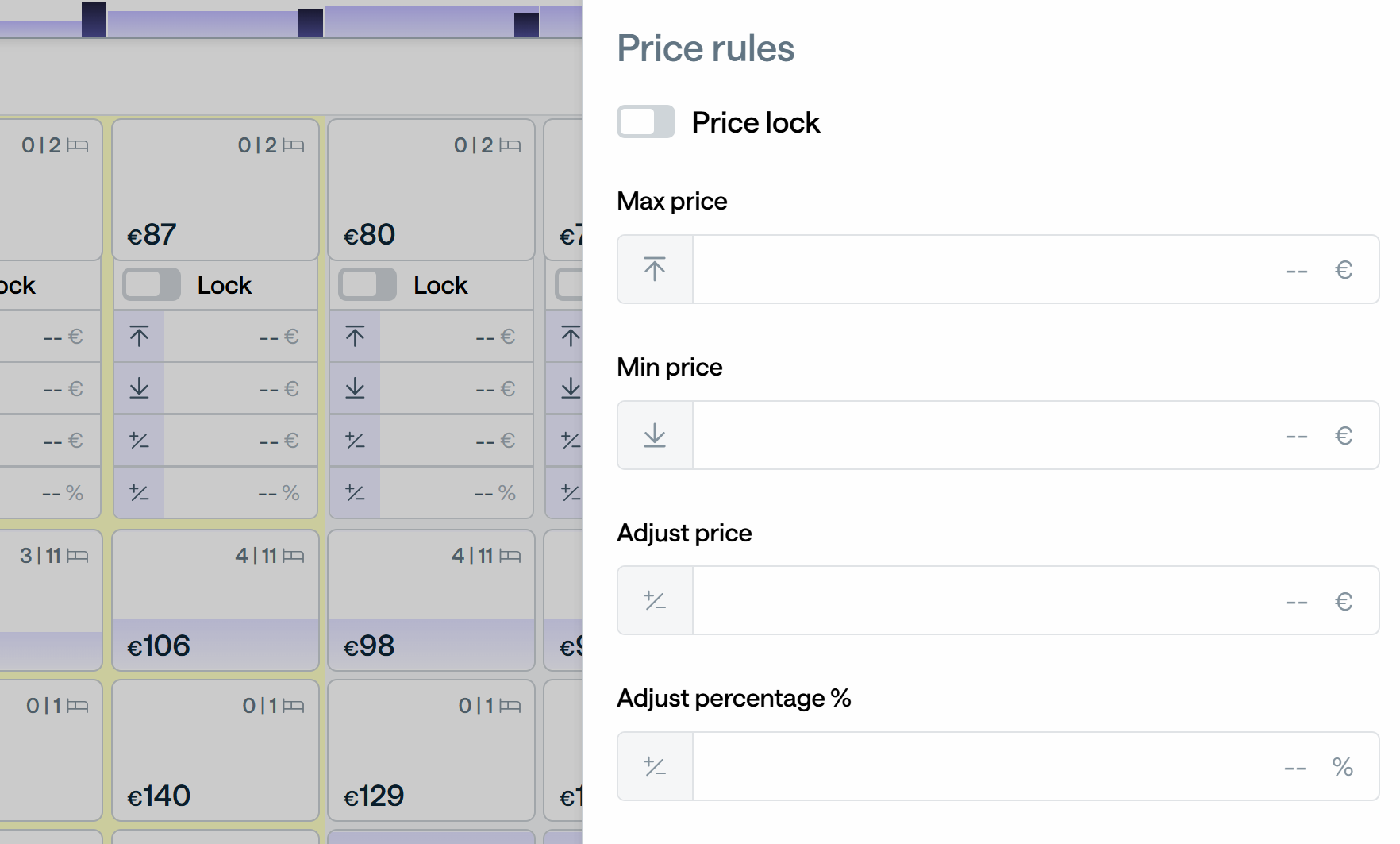This screenshot has height=844, width=1400.
Task: Focus the Max price input field
Action: tap(1036, 269)
